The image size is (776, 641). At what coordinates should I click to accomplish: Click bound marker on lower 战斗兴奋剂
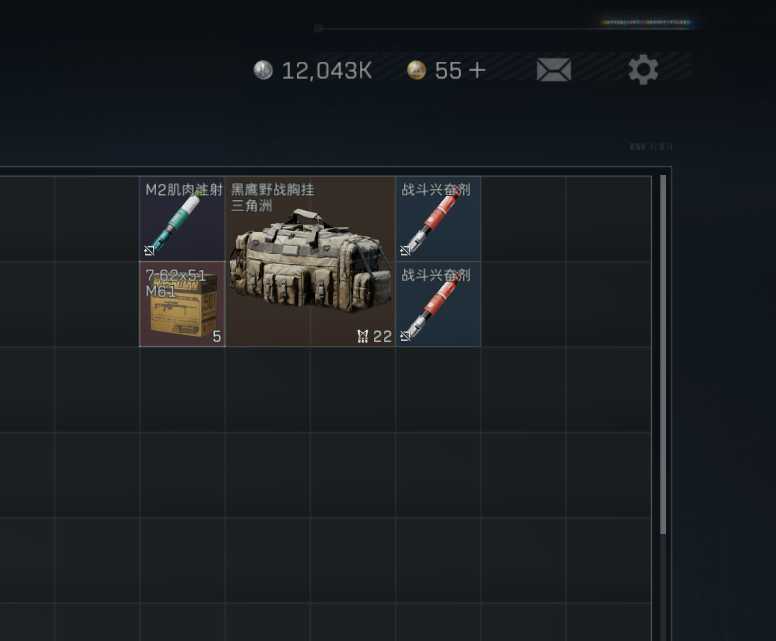point(405,336)
